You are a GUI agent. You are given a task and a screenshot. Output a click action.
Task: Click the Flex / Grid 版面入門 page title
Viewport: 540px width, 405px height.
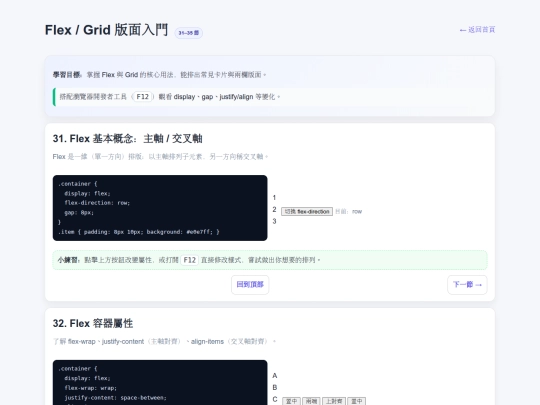(x=106, y=30)
